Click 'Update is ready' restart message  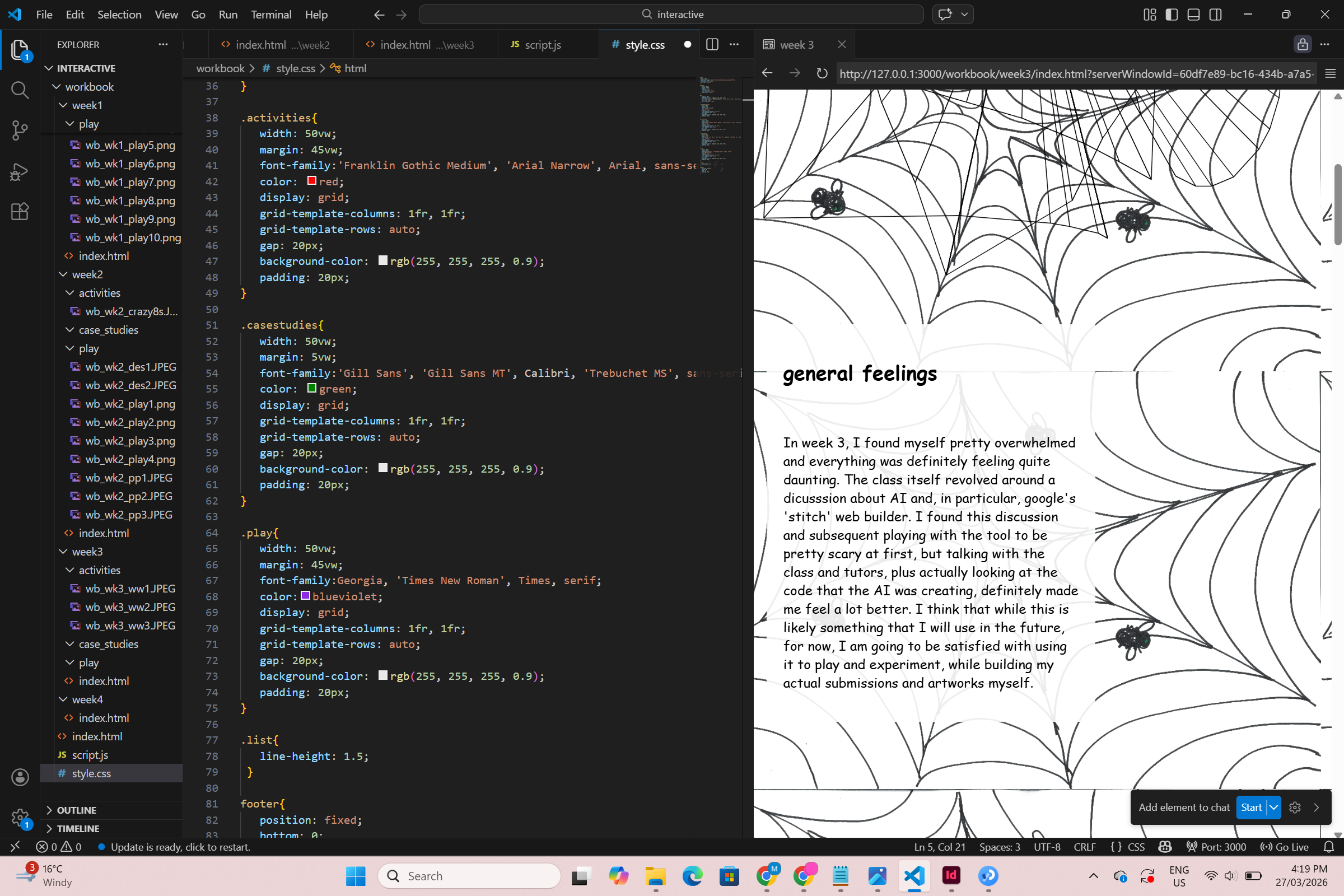click(x=180, y=847)
